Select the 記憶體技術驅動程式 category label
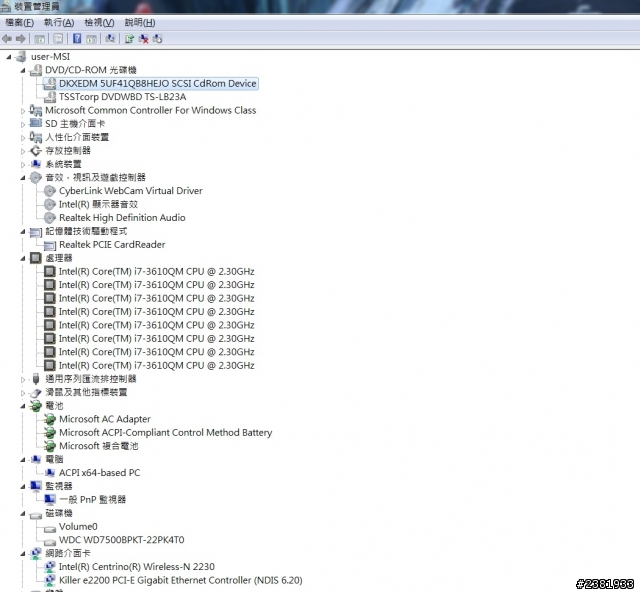 pyautogui.click(x=86, y=231)
